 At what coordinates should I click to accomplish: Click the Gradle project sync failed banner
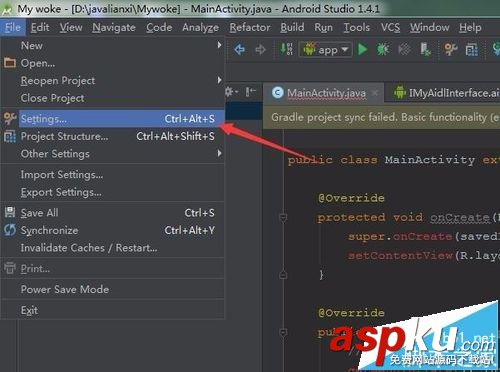(x=381, y=117)
